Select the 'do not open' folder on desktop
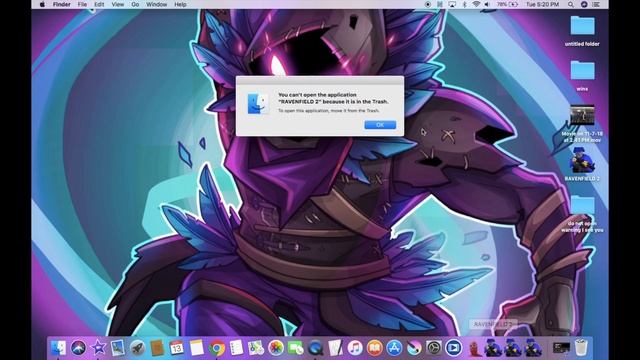Image resolution: width=640 pixels, height=360 pixels. pos(582,213)
